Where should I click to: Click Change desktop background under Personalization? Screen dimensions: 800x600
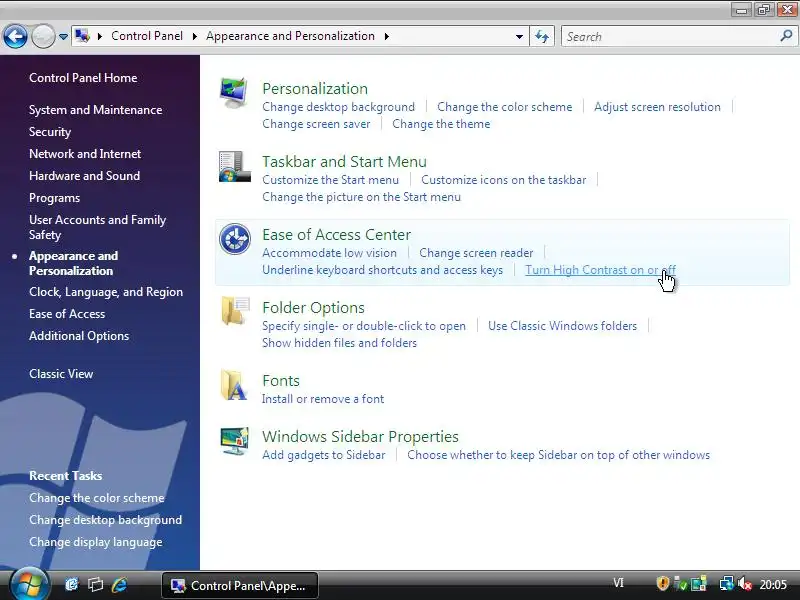pos(338,107)
